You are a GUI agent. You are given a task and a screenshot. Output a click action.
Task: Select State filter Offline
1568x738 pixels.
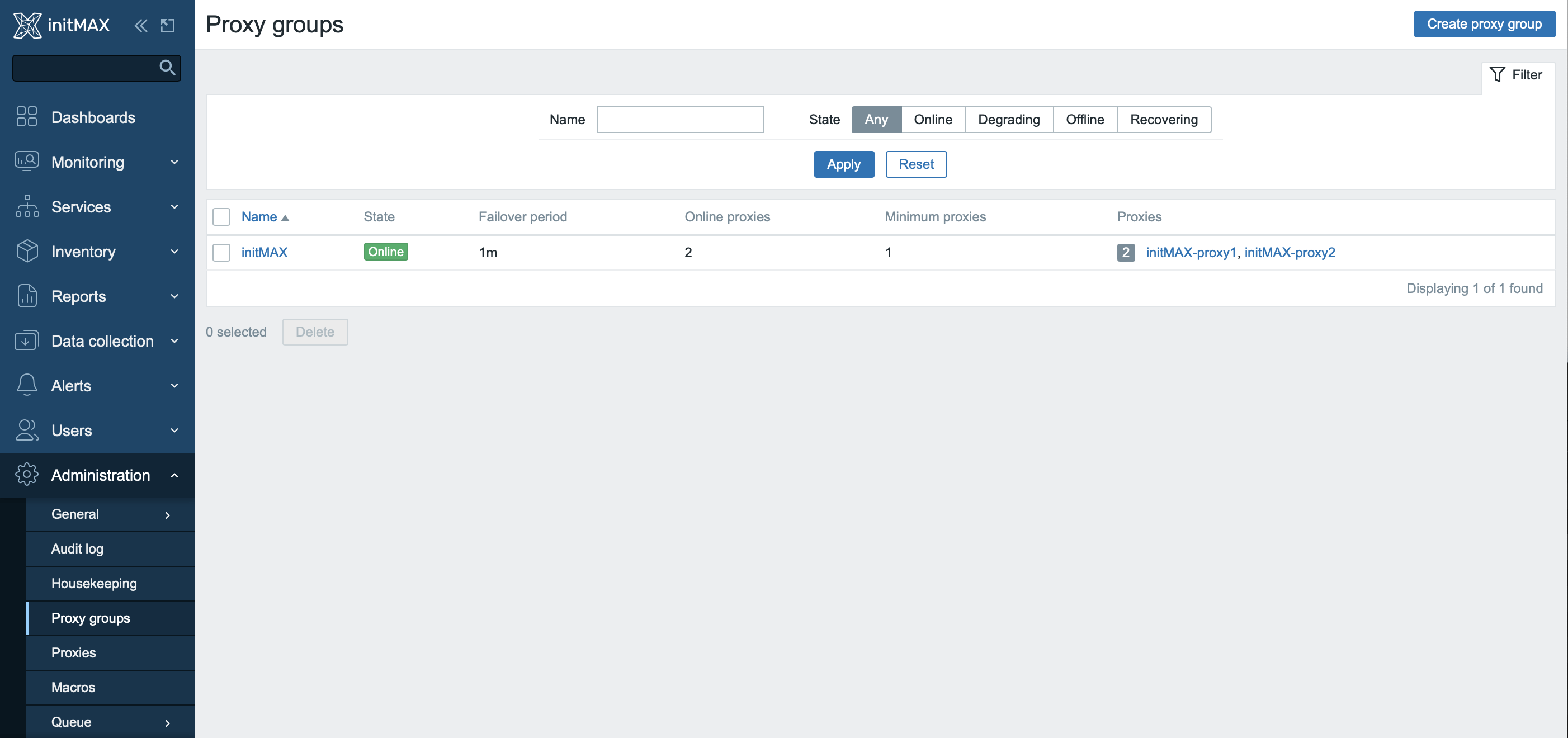(x=1085, y=119)
